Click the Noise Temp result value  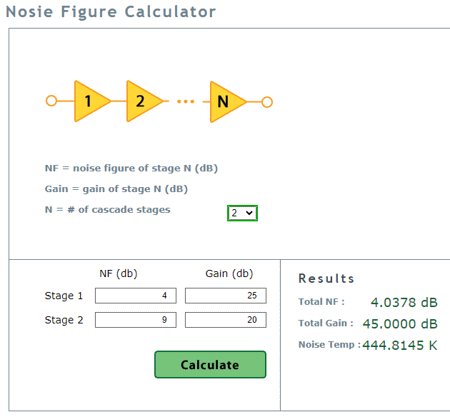(400, 345)
